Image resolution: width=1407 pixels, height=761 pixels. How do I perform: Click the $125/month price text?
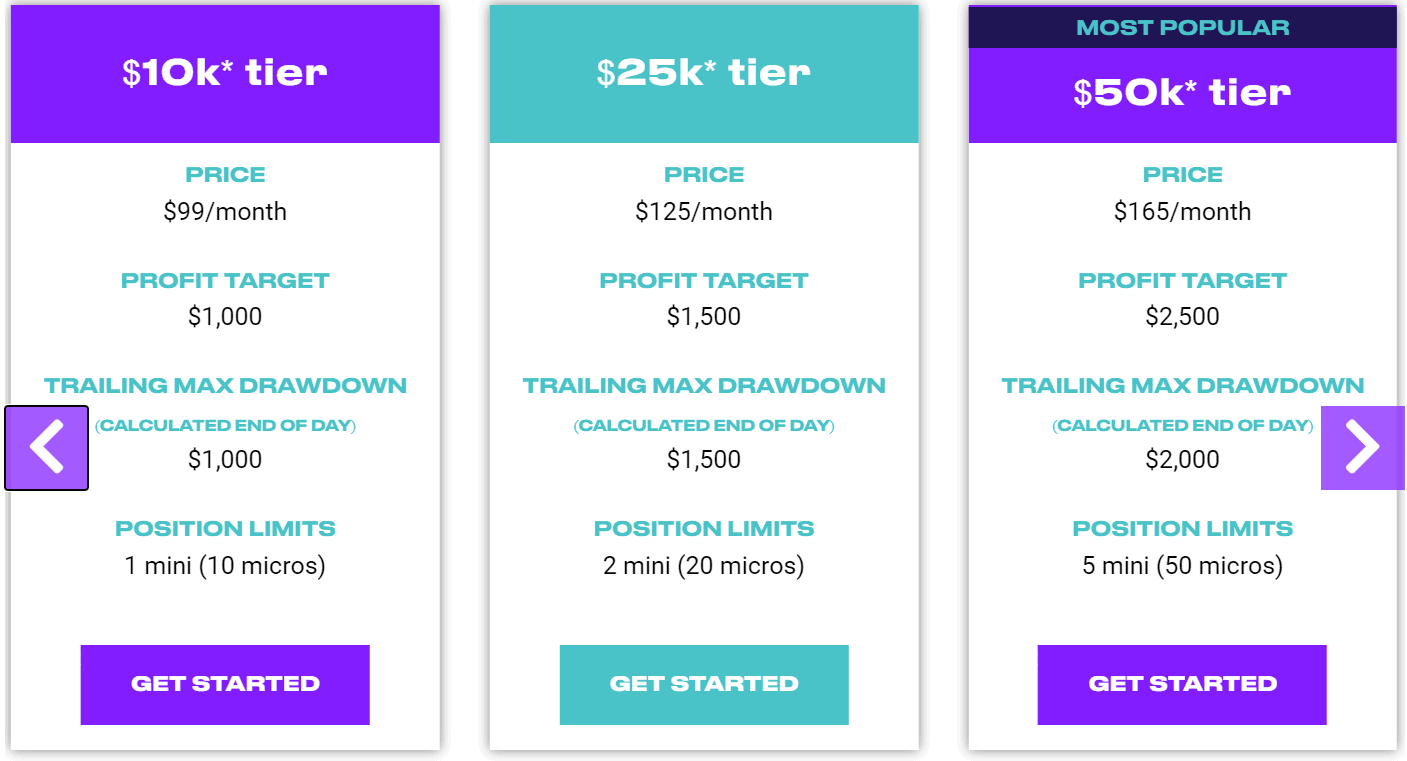pyautogui.click(x=703, y=211)
